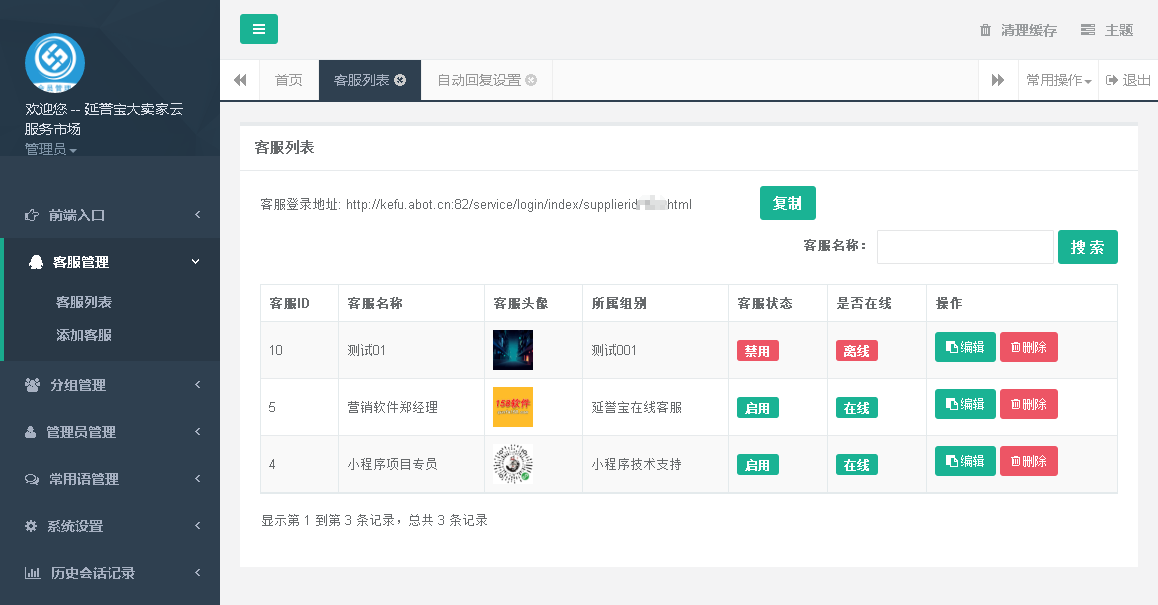
Task: Delete the 测试01 row
Action: [x=1029, y=347]
